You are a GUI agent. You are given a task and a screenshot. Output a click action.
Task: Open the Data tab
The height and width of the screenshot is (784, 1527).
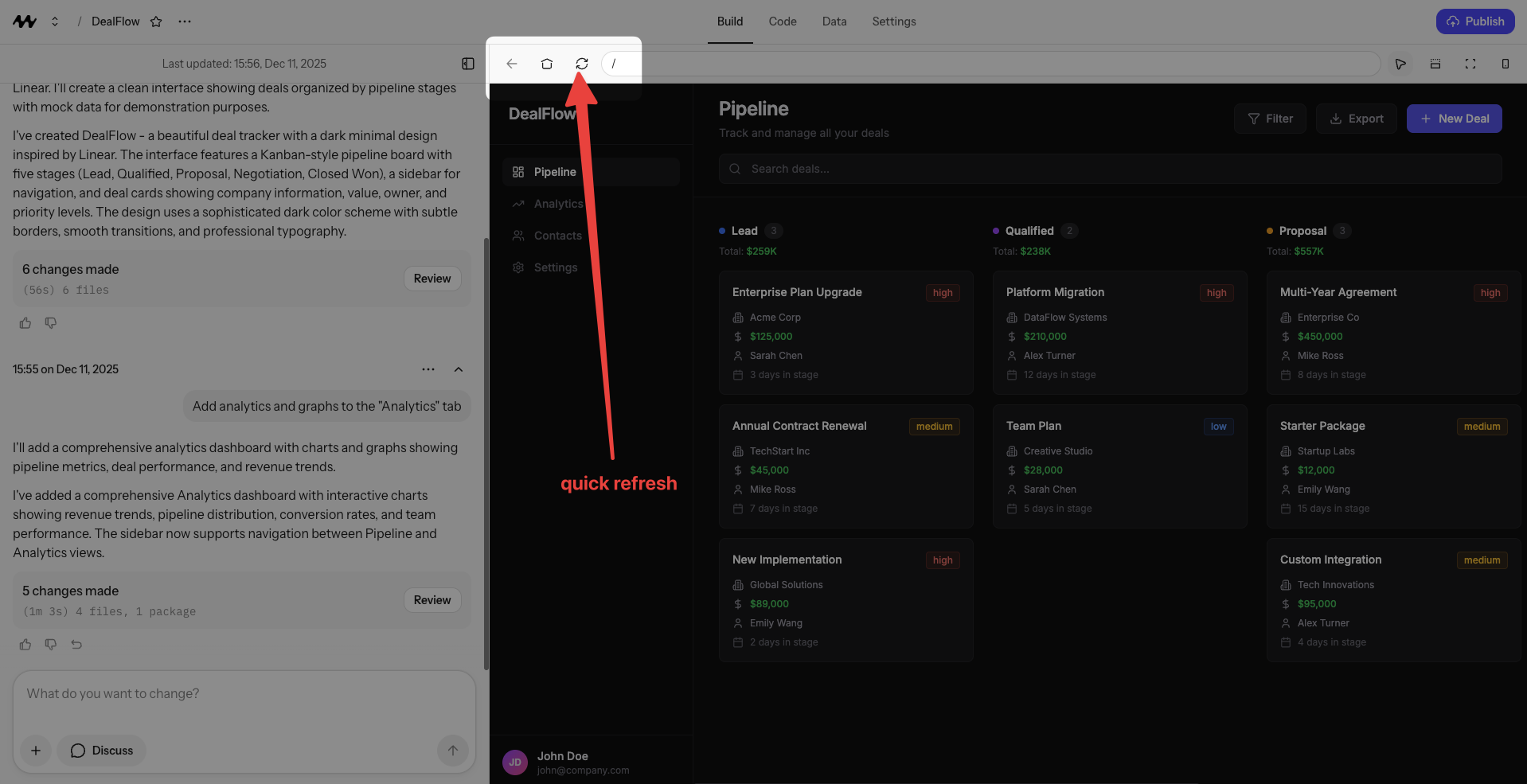point(834,21)
